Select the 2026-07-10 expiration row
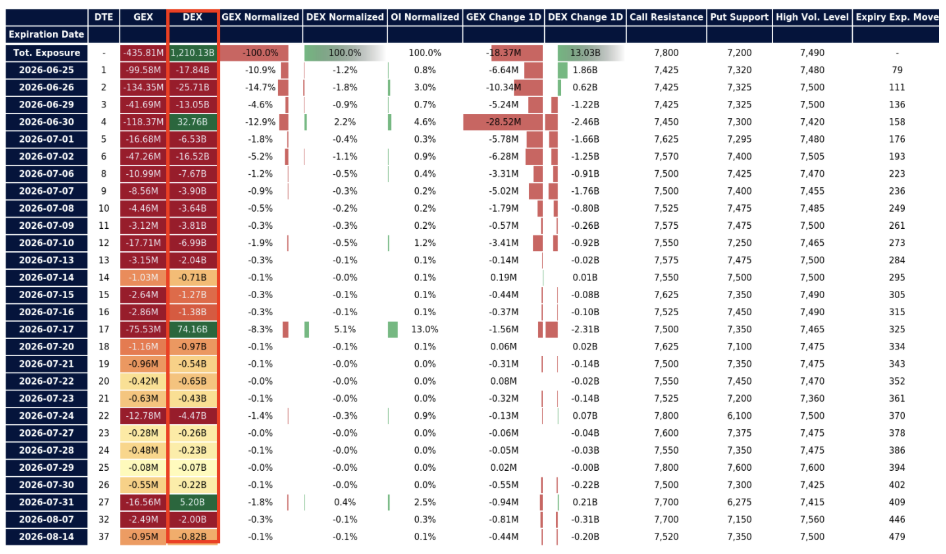Image resolution: width=946 pixels, height=554 pixels. tap(46, 243)
